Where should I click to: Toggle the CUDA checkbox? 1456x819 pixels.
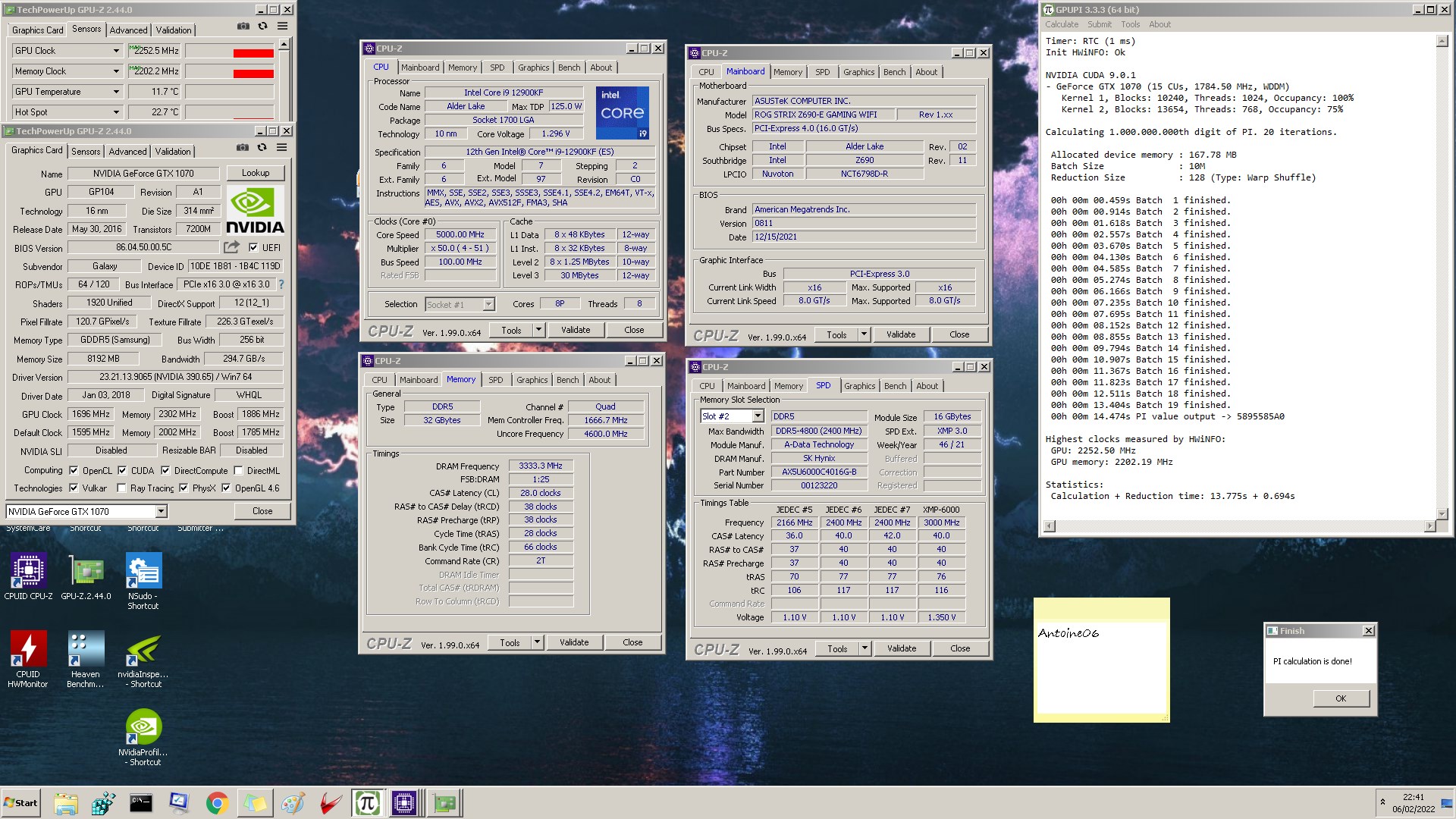click(122, 470)
